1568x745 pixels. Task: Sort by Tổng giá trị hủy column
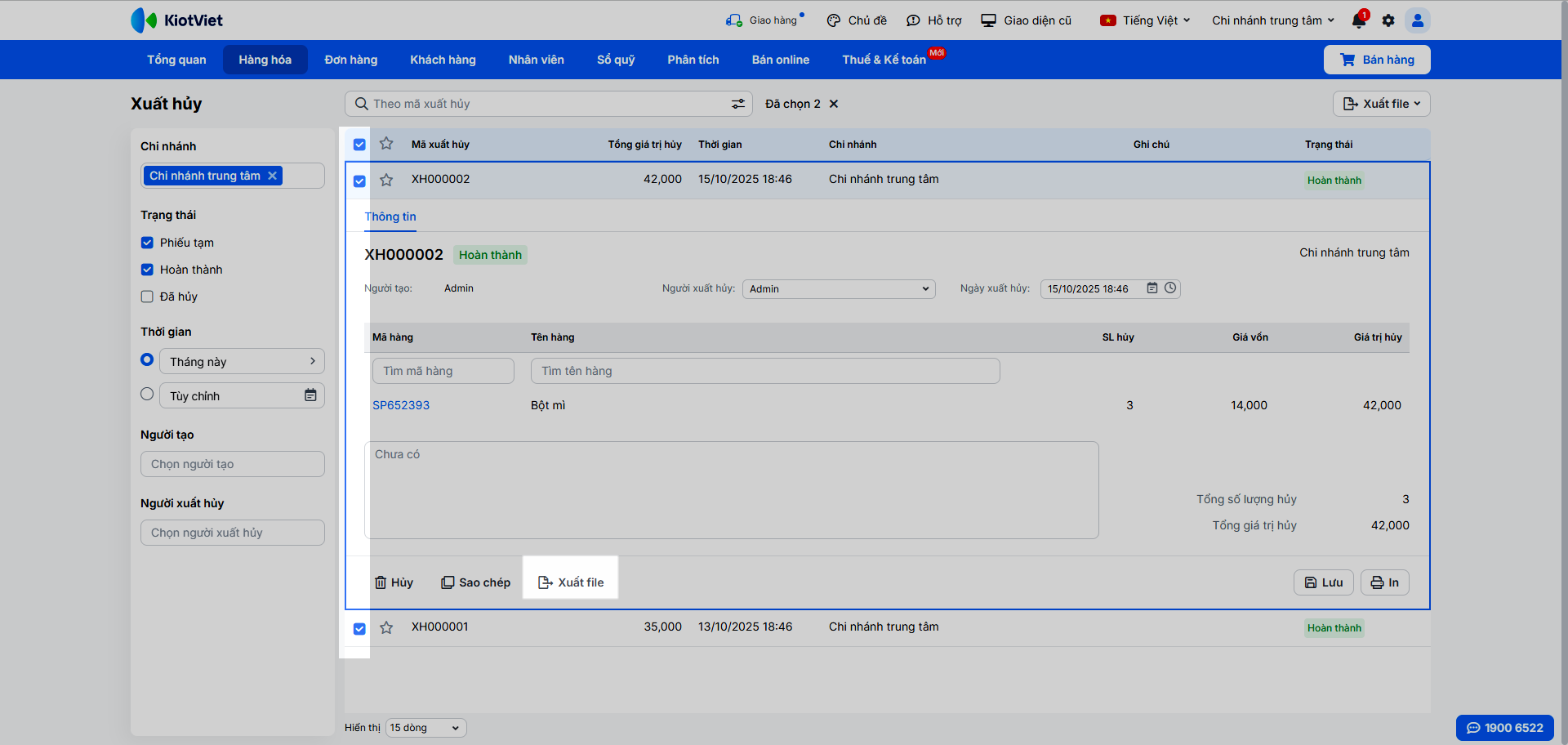click(645, 145)
